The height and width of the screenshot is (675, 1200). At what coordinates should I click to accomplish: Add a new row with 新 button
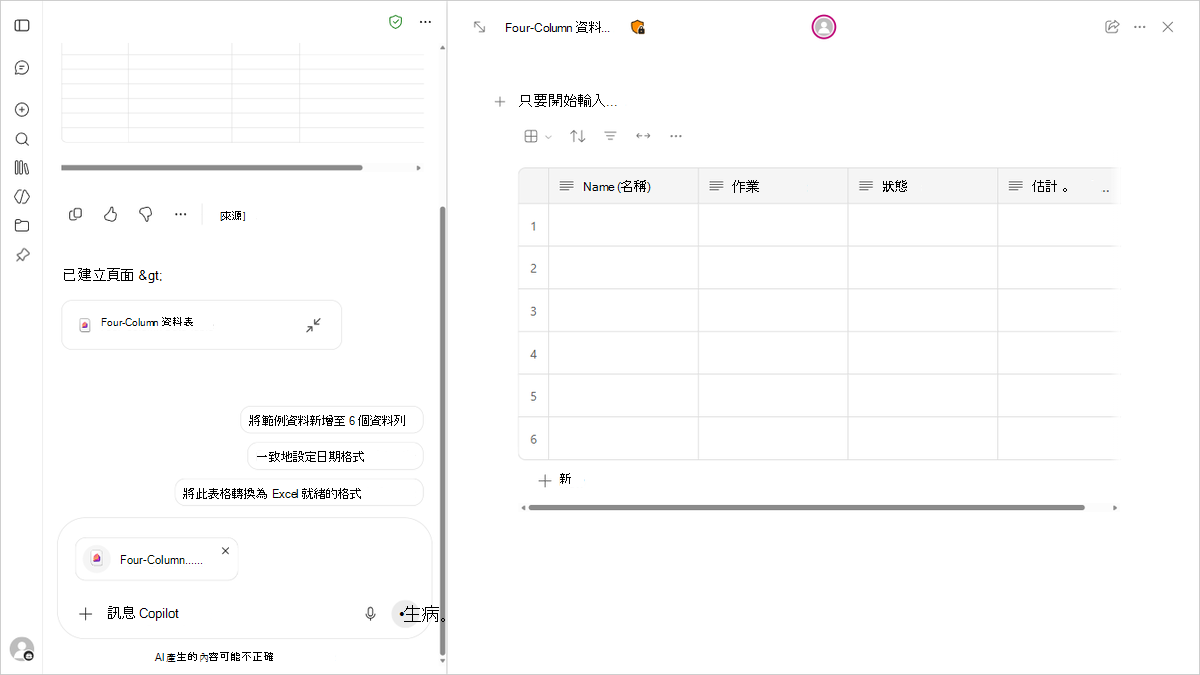(x=555, y=480)
